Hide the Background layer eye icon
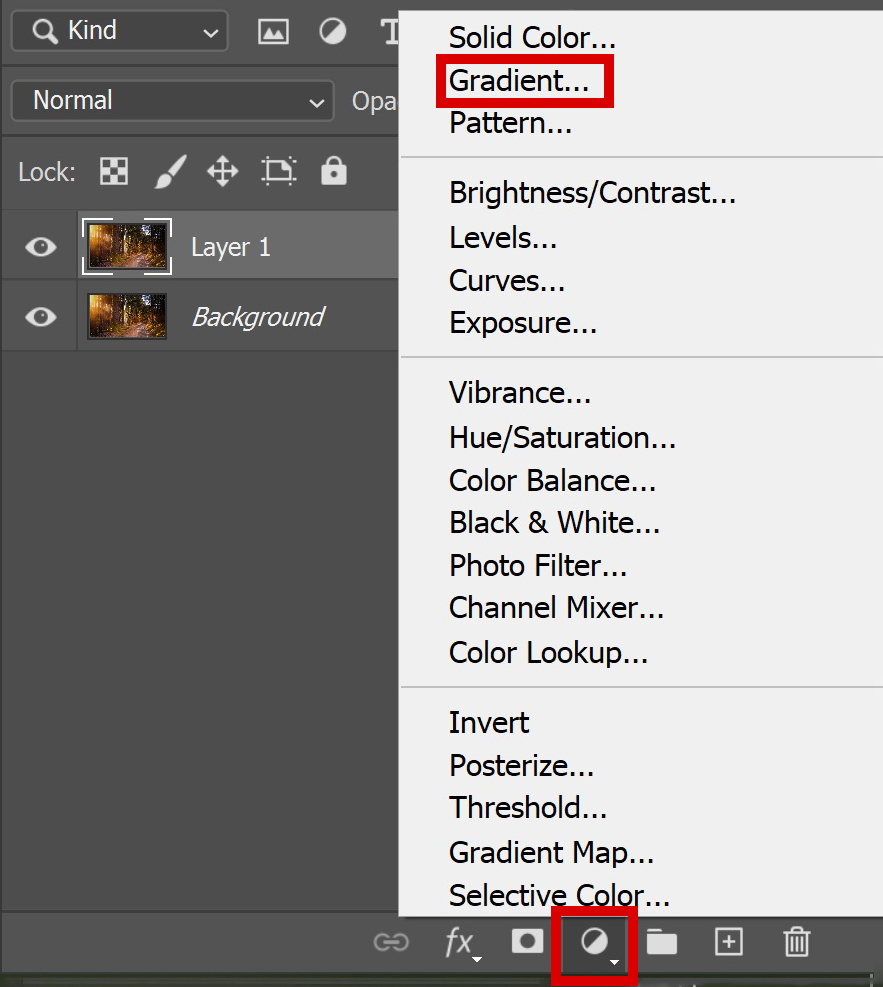Viewport: 883px width, 987px height. coord(41,317)
